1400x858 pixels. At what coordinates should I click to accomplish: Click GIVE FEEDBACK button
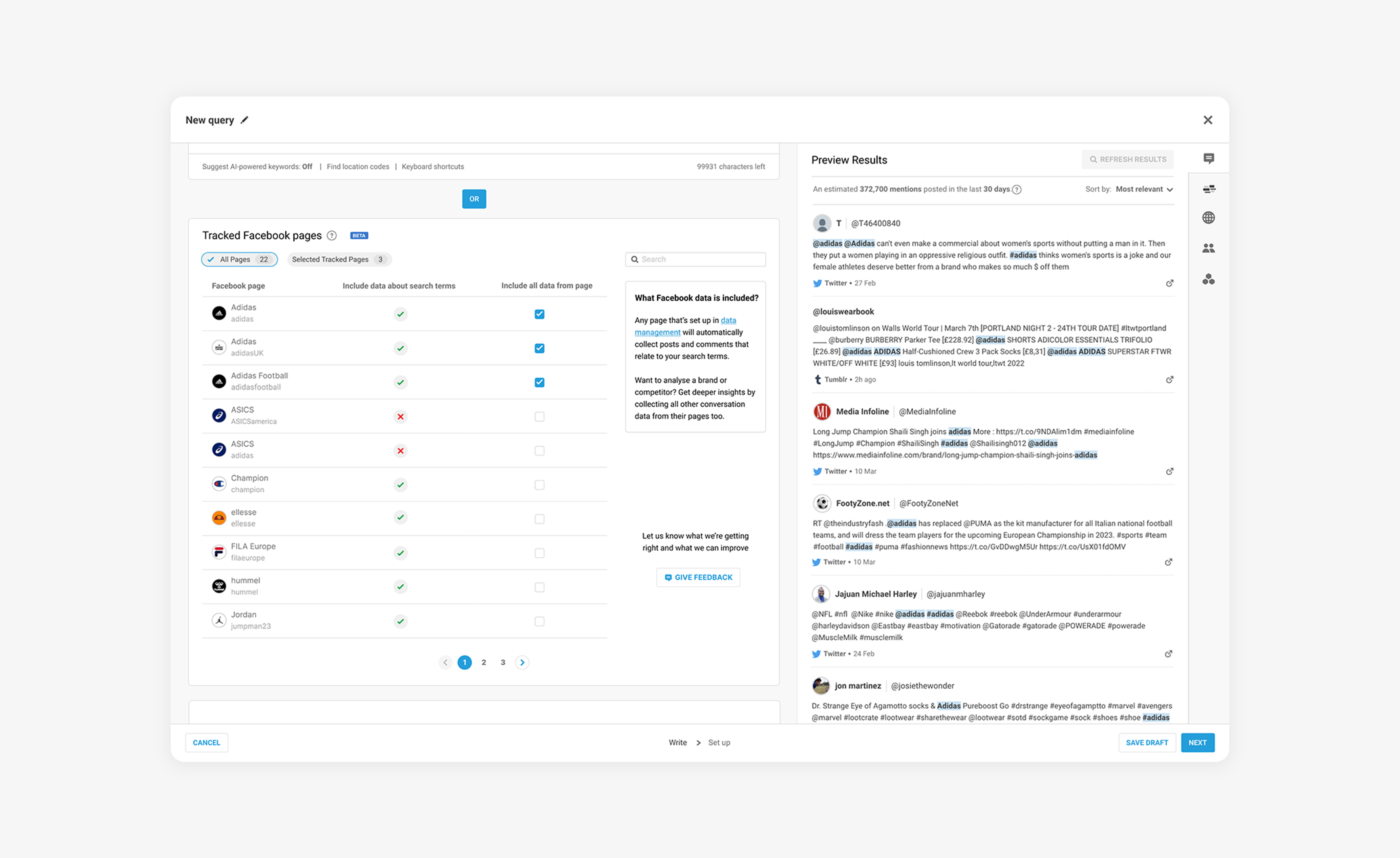pyautogui.click(x=698, y=577)
